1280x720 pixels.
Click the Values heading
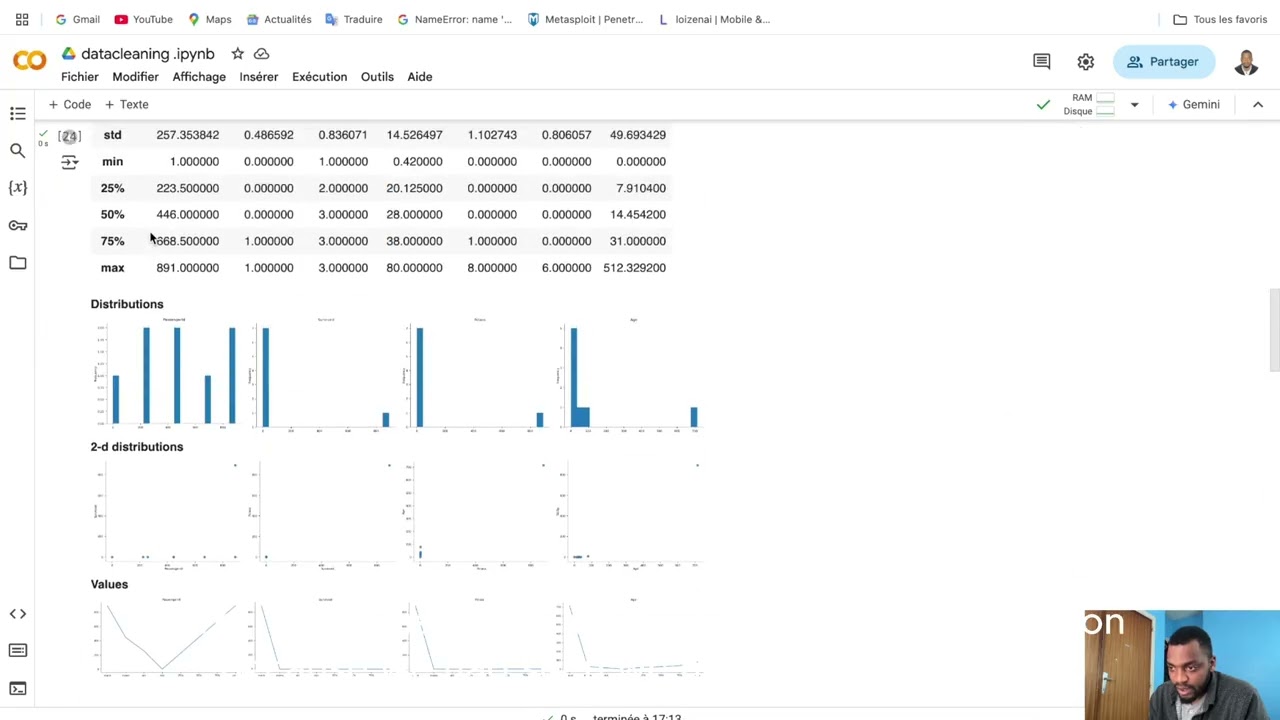coord(109,584)
